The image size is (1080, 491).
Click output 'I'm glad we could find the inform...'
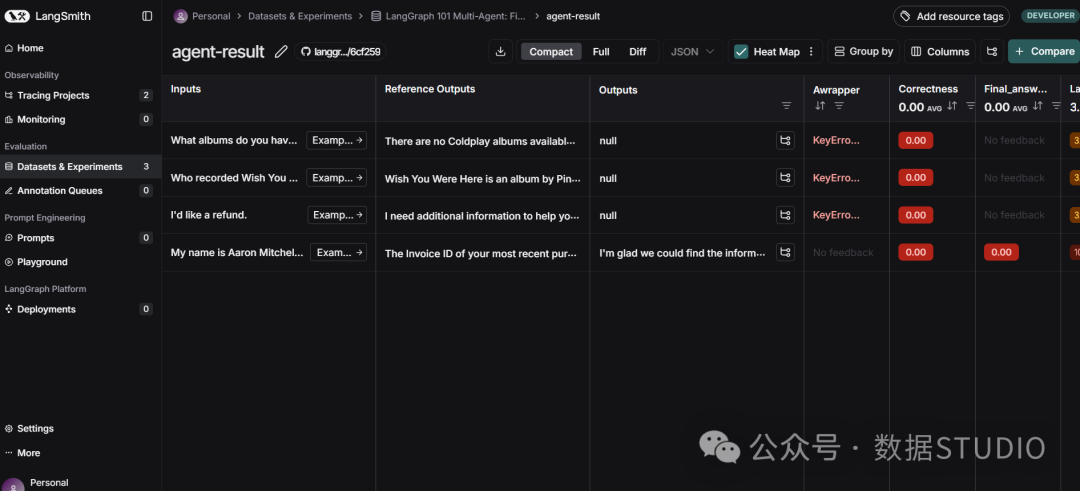(x=682, y=253)
